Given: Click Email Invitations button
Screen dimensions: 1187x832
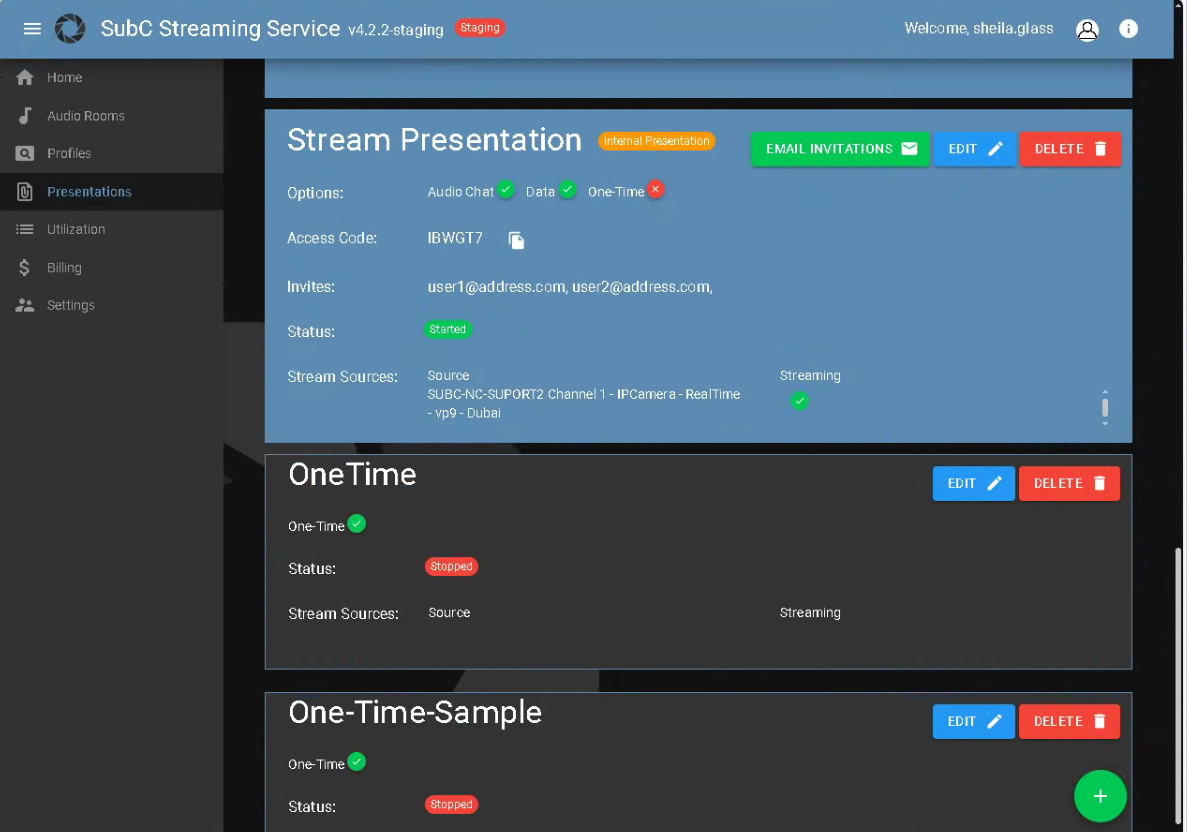Looking at the screenshot, I should coord(840,149).
